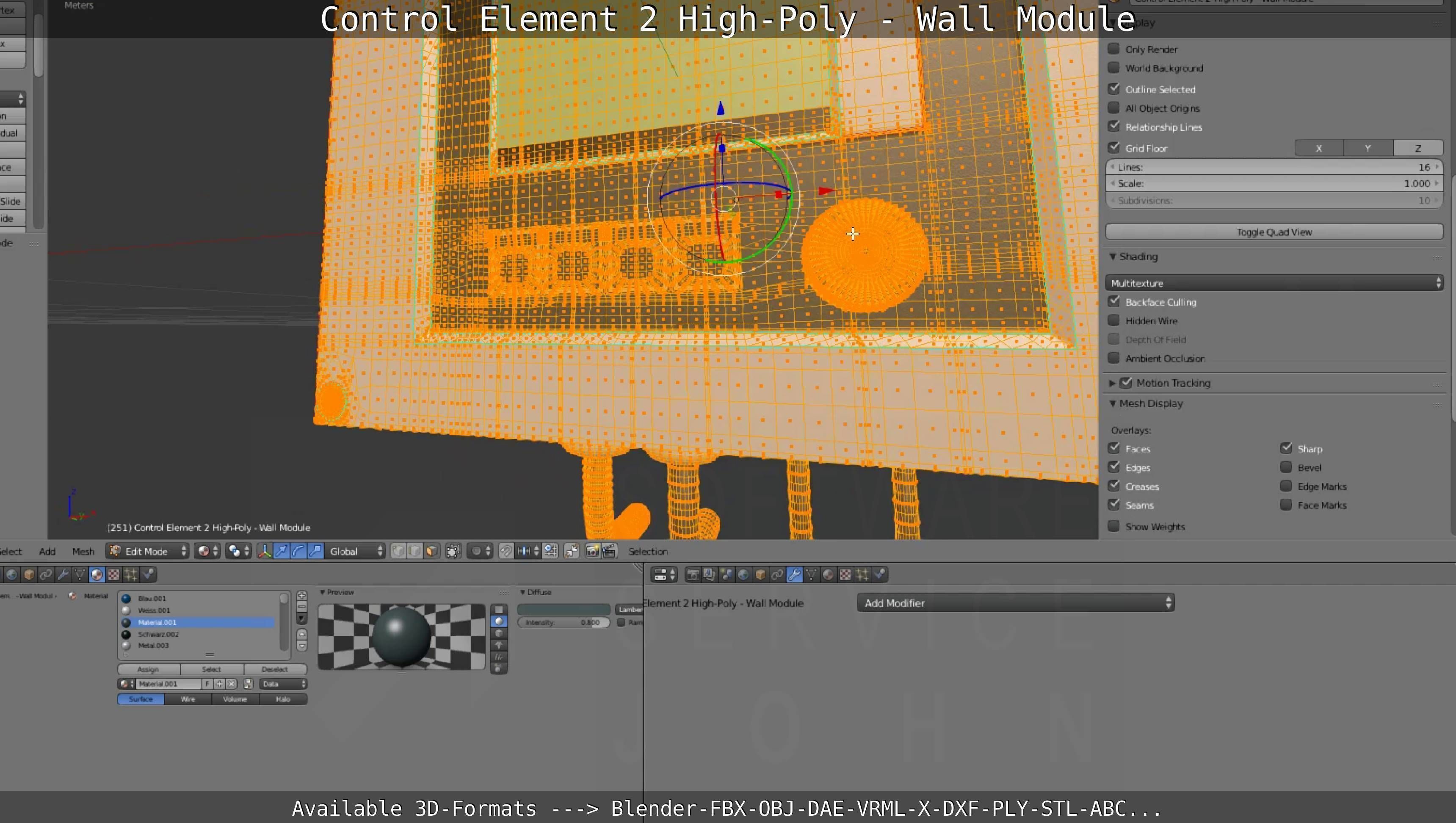Open the Edit Mode dropdown
1456x823 pixels.
(x=147, y=551)
